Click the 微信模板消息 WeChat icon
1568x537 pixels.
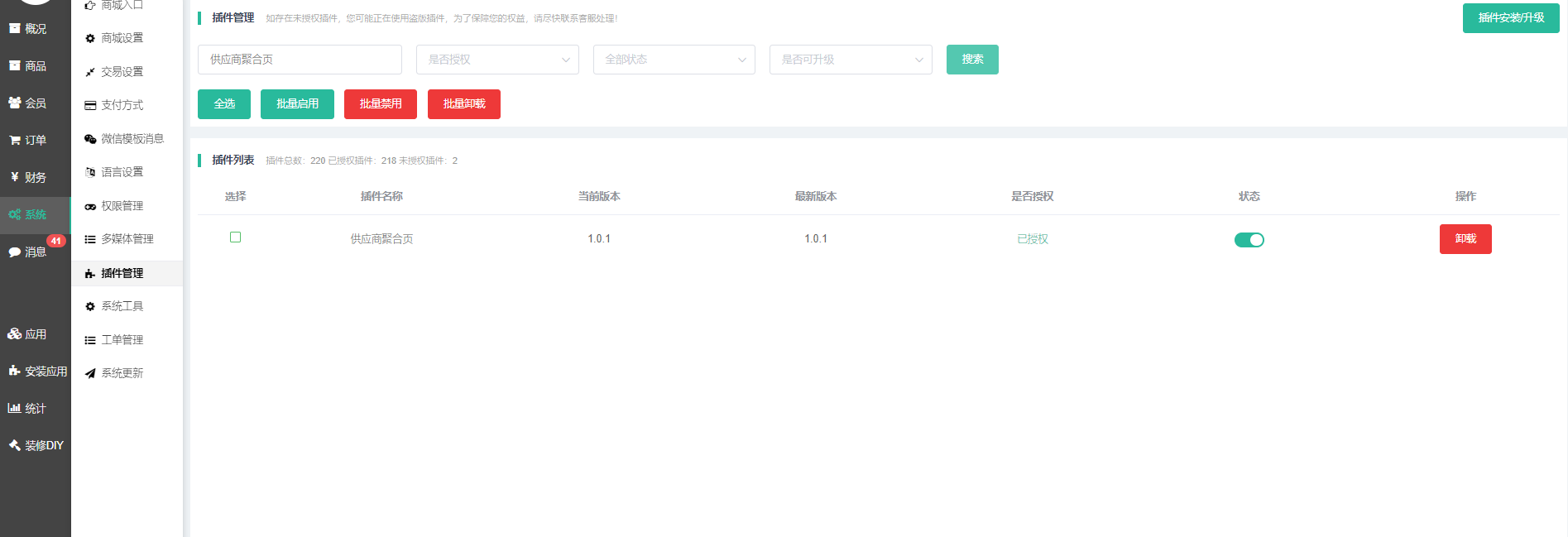90,139
